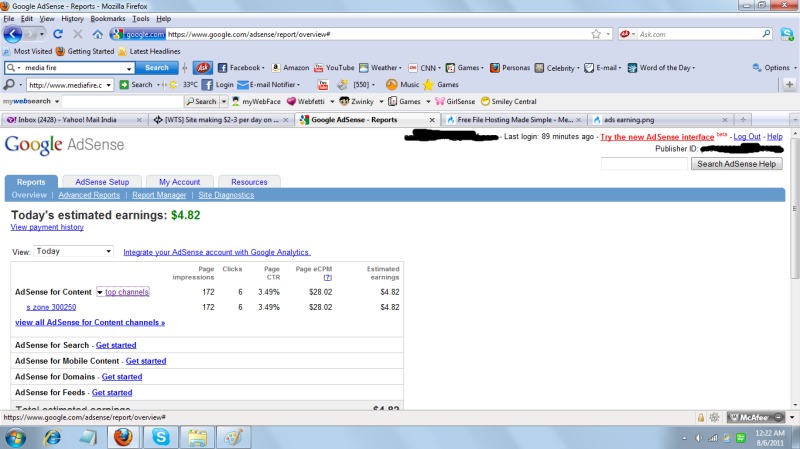The height and width of the screenshot is (449, 800).
Task: Click the Ask toolbar blue Search button
Action: [157, 67]
